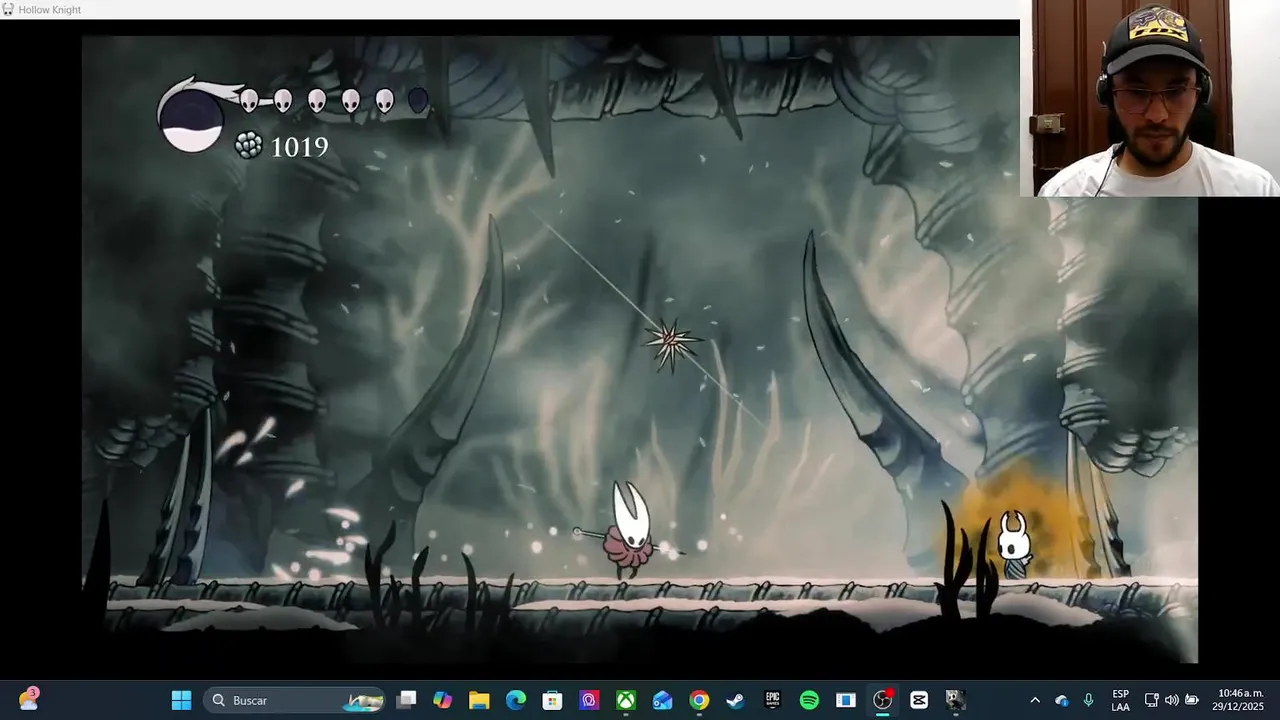This screenshot has height=720, width=1280.
Task: Open the Xbox app
Action: (x=626, y=700)
